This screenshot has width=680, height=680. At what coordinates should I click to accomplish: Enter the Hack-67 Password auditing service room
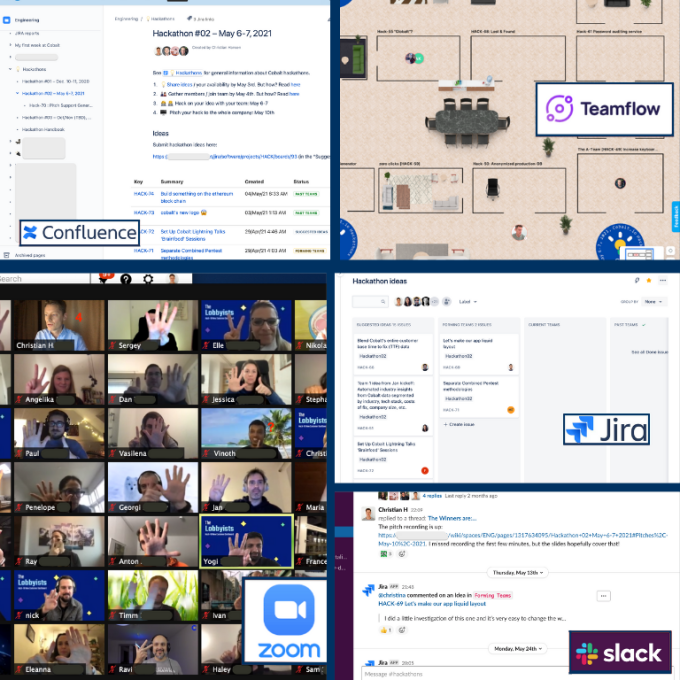pos(620,58)
